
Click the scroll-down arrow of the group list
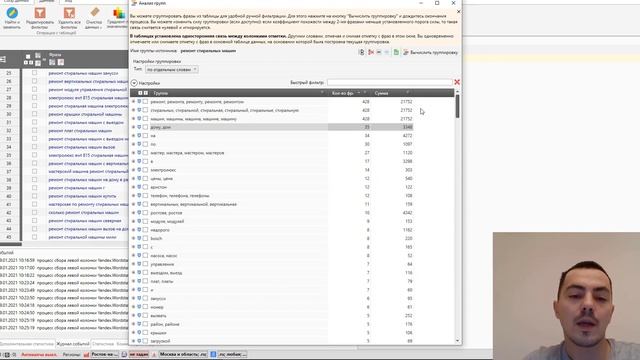pyautogui.click(x=457, y=340)
